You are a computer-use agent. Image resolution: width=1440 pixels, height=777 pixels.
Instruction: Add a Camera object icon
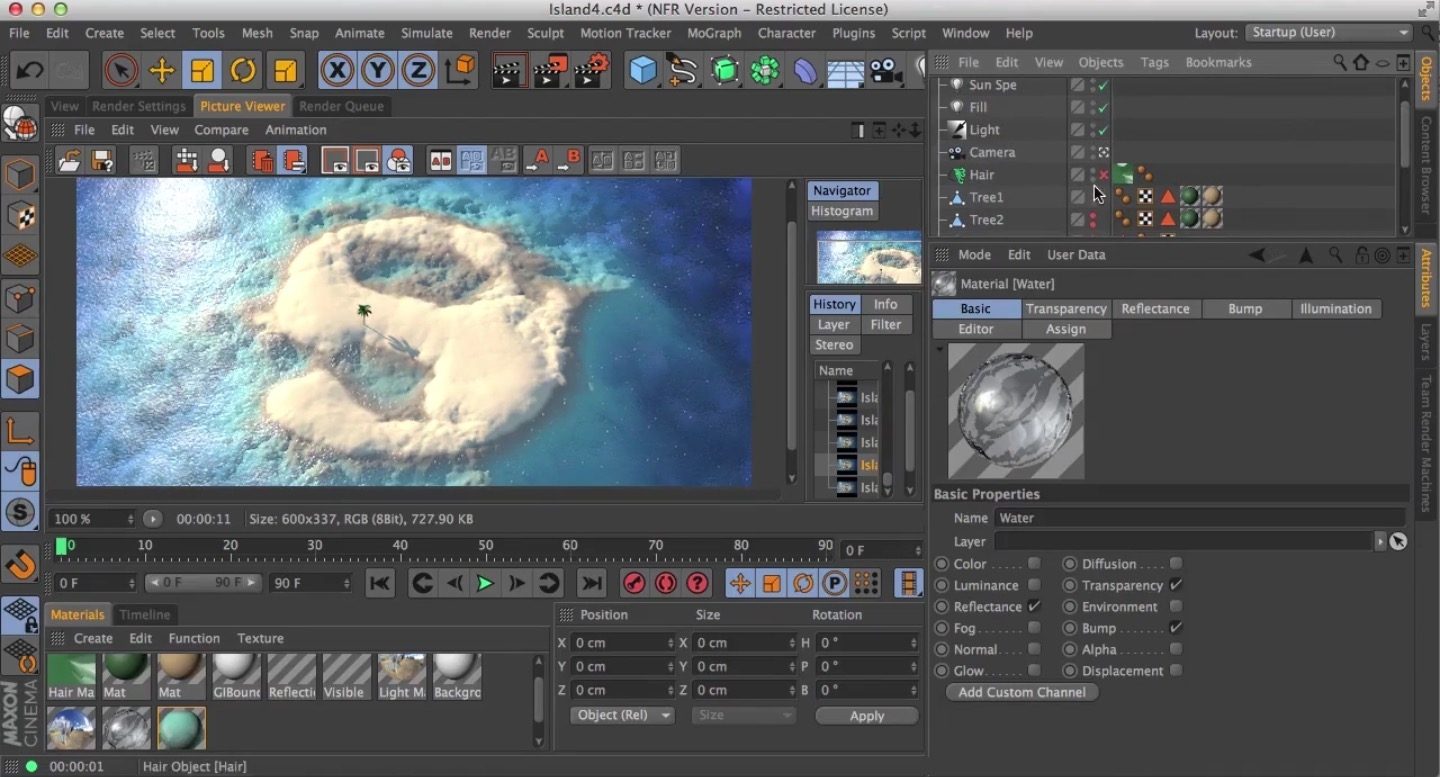pyautogui.click(x=884, y=71)
